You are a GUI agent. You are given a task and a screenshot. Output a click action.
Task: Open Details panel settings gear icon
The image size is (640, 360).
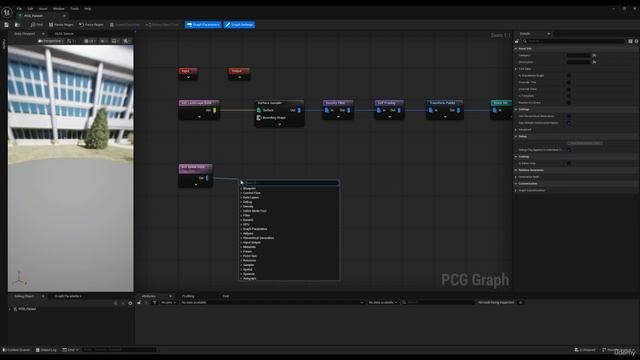636,41
